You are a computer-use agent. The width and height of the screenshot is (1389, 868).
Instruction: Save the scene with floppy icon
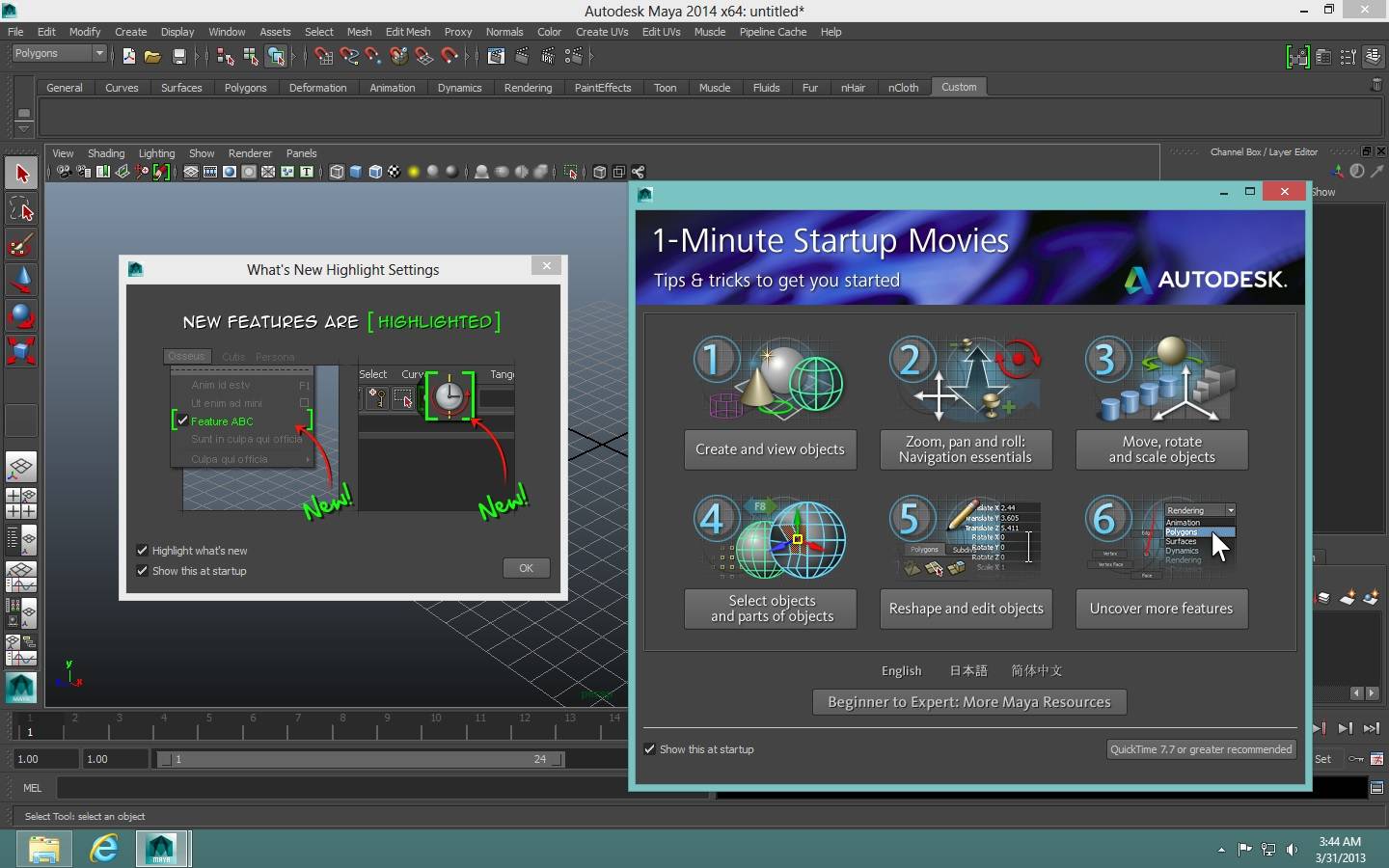point(178,57)
